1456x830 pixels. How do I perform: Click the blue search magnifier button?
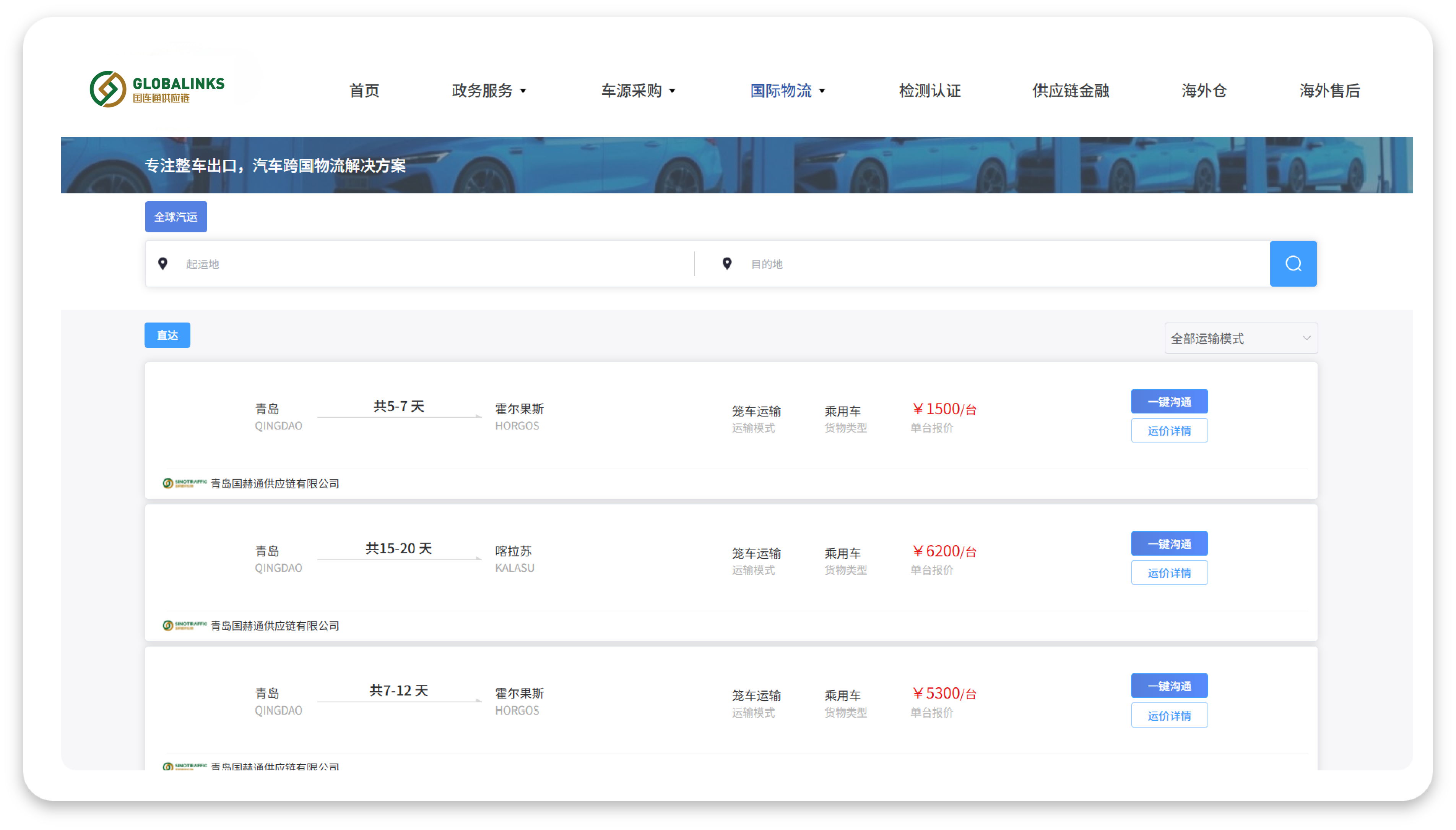(x=1292, y=263)
